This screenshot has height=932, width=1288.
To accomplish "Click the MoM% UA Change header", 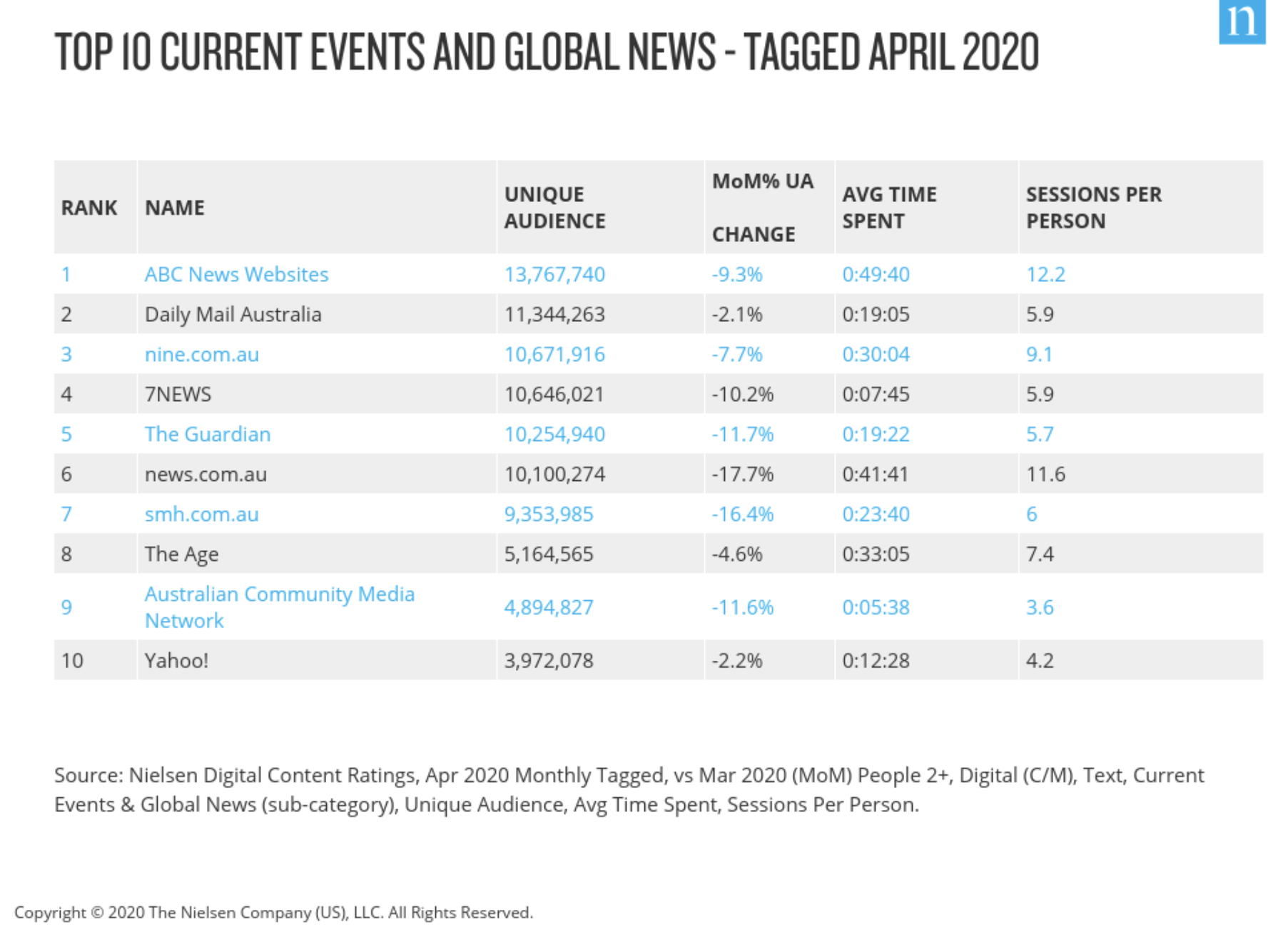I will 762,208.
